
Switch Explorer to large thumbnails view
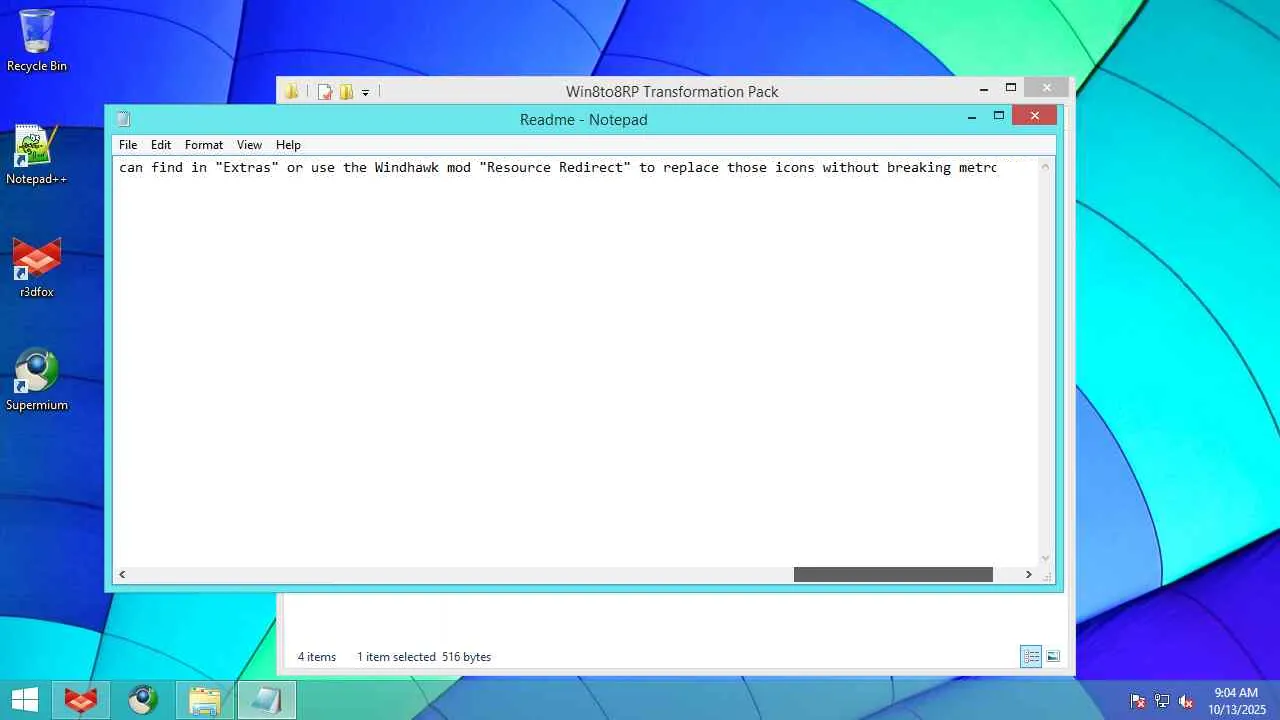click(1053, 657)
